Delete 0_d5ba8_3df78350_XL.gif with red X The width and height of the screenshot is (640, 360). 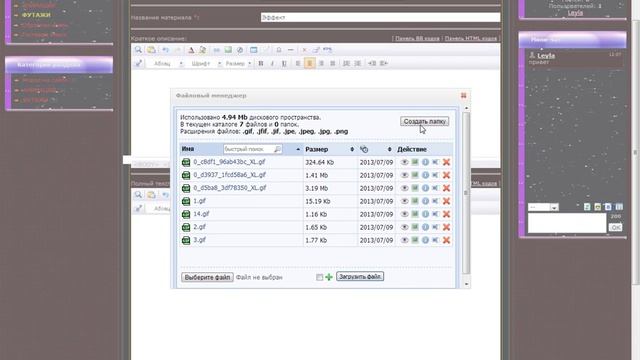click(446, 188)
